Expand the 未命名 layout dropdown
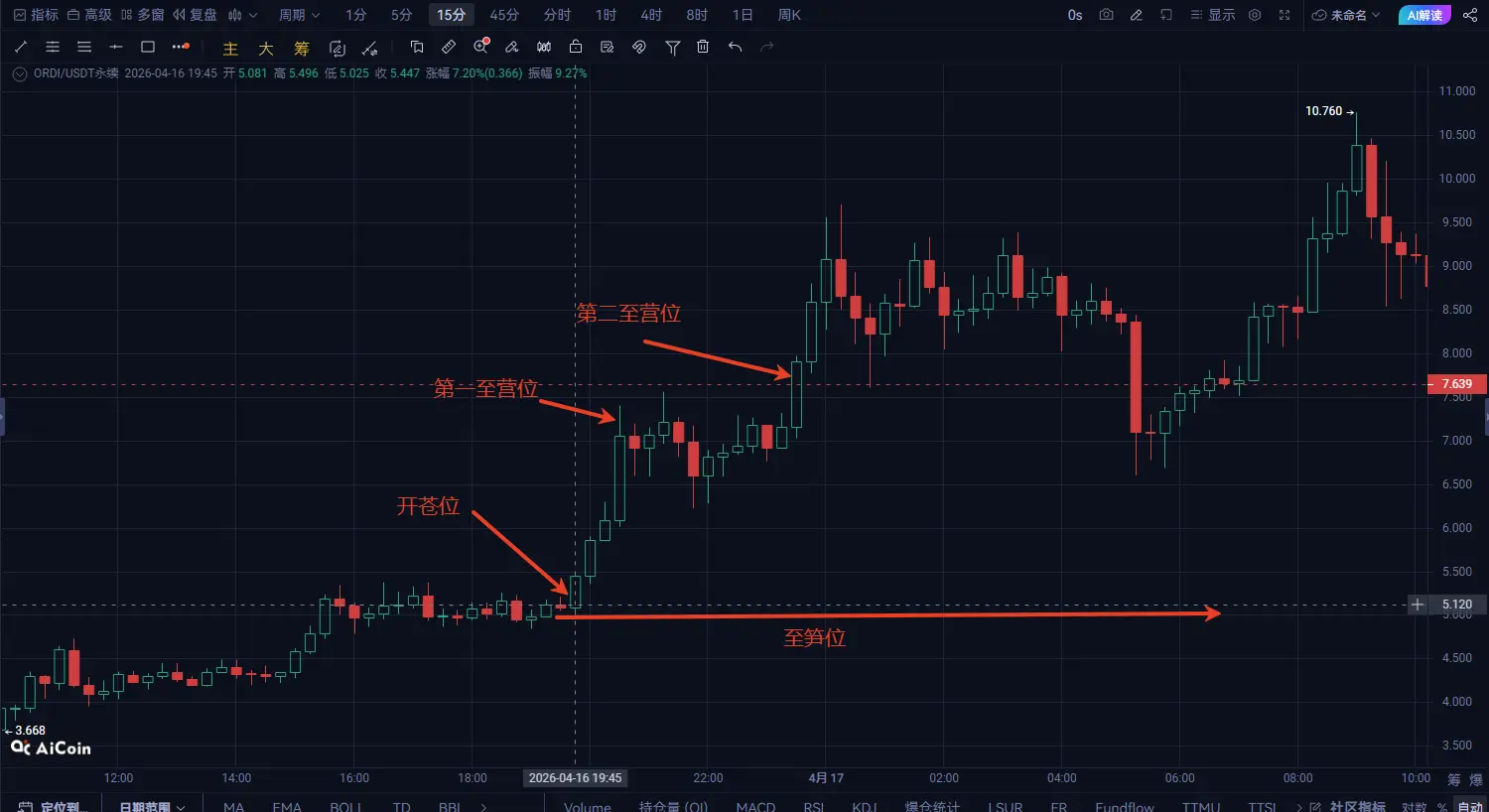This screenshot has width=1489, height=812. [x=1346, y=15]
